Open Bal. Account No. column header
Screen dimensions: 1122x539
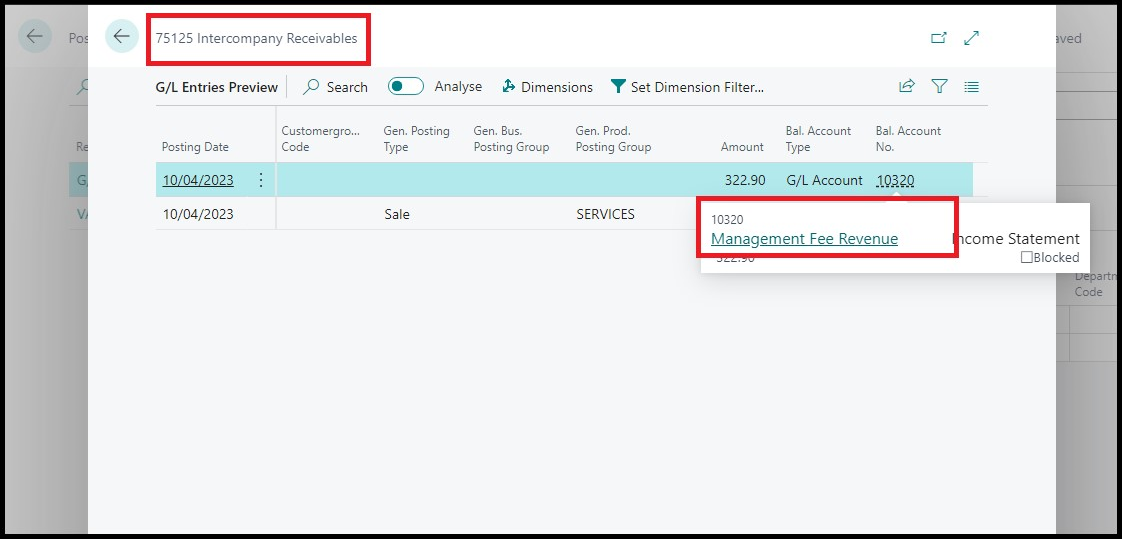909,139
